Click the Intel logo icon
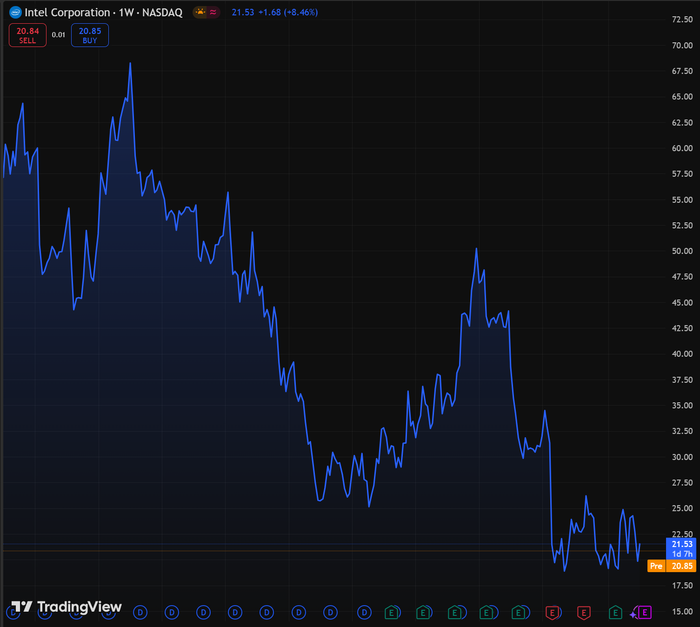Screen dimensions: 700x627 coord(15,12)
